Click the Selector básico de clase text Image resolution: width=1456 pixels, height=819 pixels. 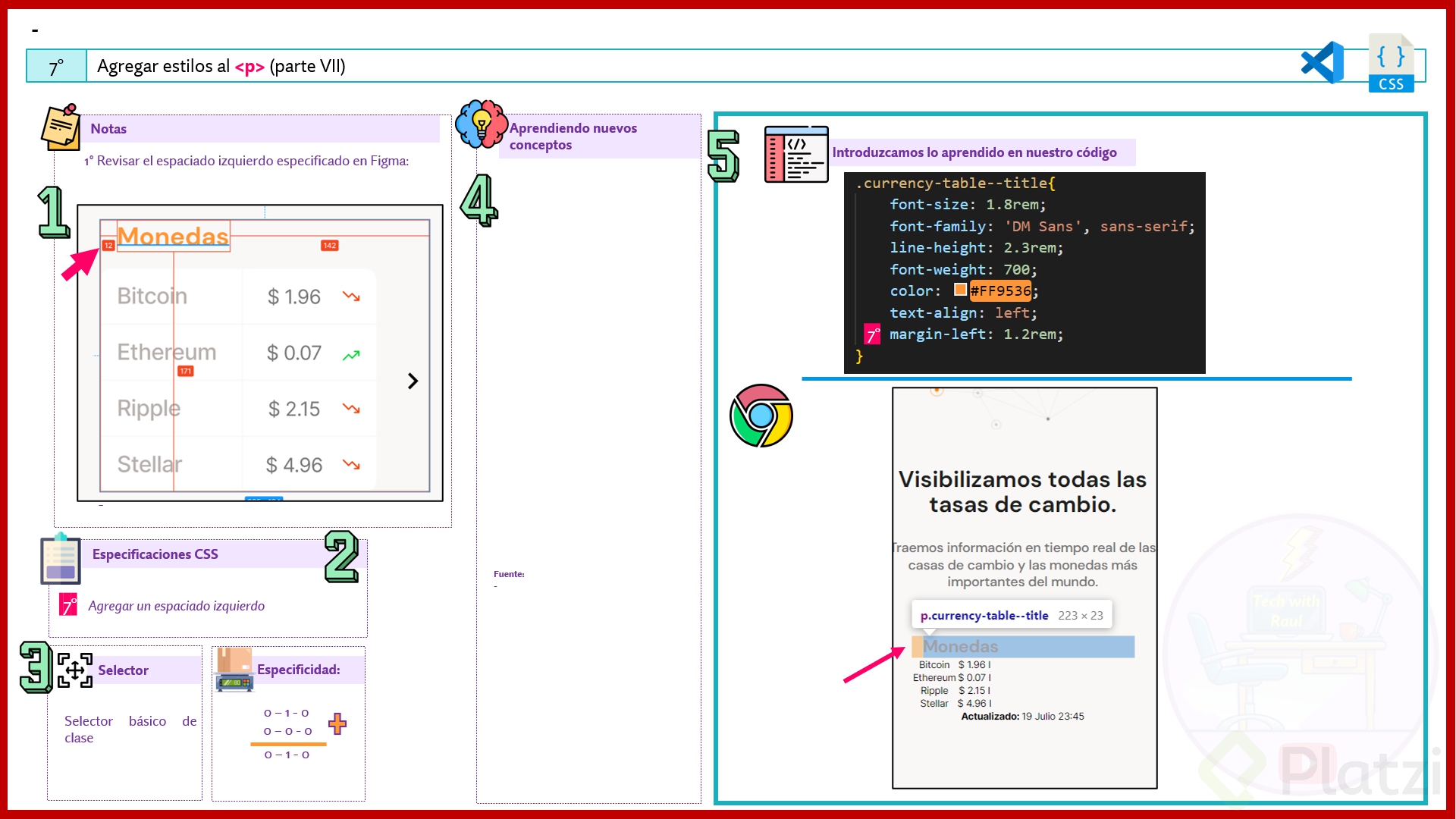coord(130,729)
